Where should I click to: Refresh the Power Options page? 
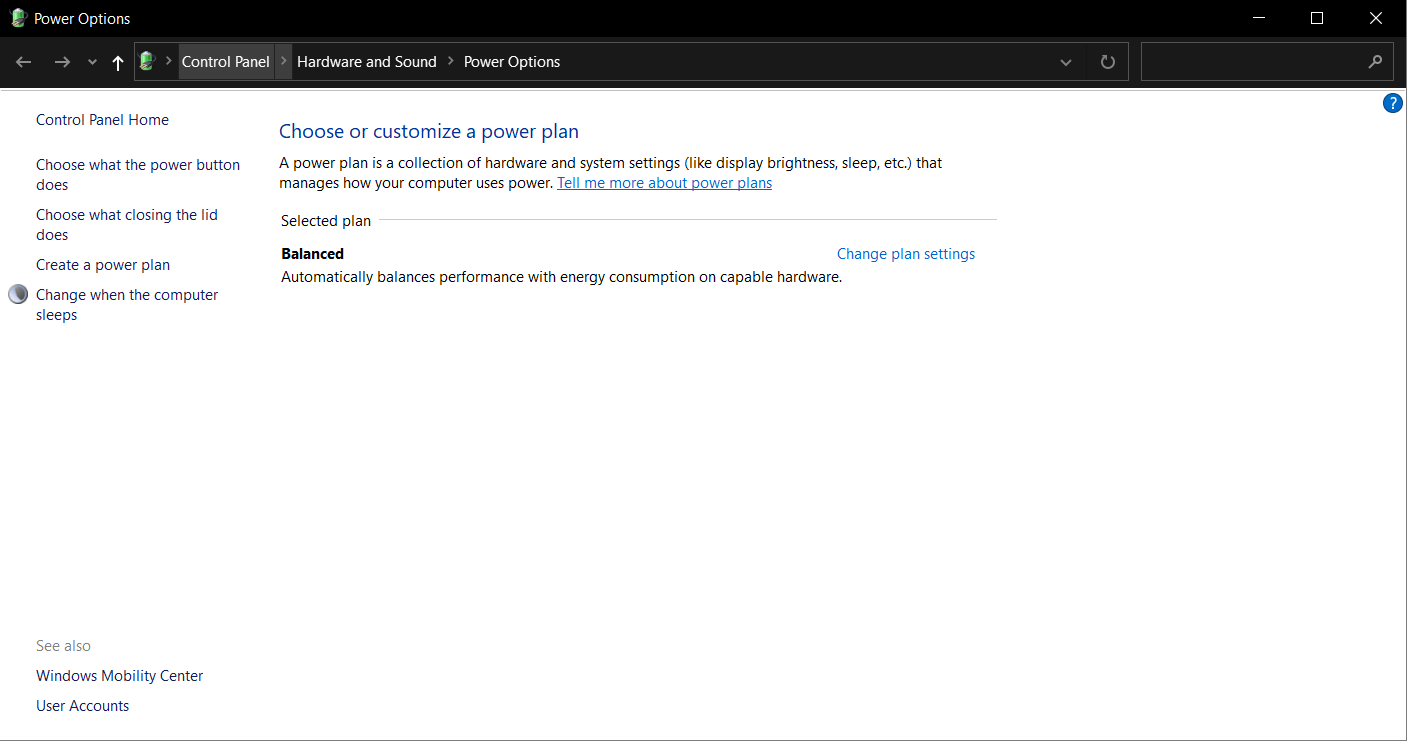click(1107, 62)
